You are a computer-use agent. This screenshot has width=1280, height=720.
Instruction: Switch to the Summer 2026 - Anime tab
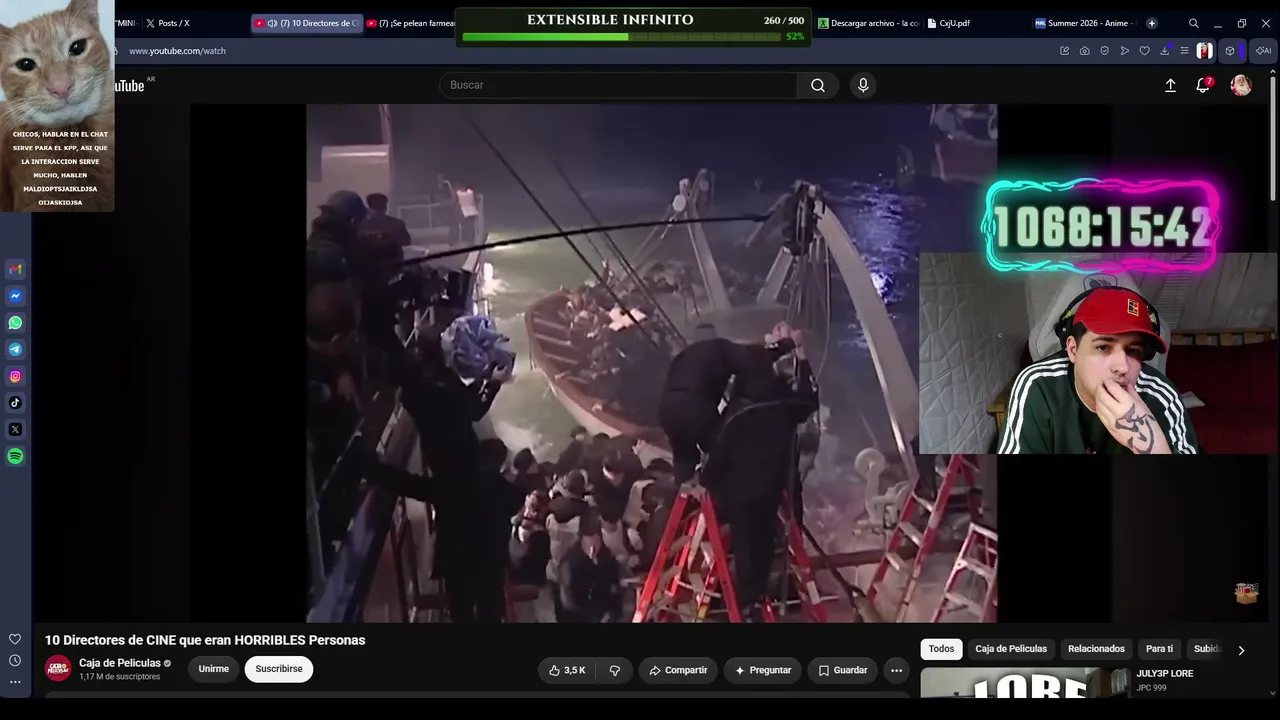coord(1084,23)
